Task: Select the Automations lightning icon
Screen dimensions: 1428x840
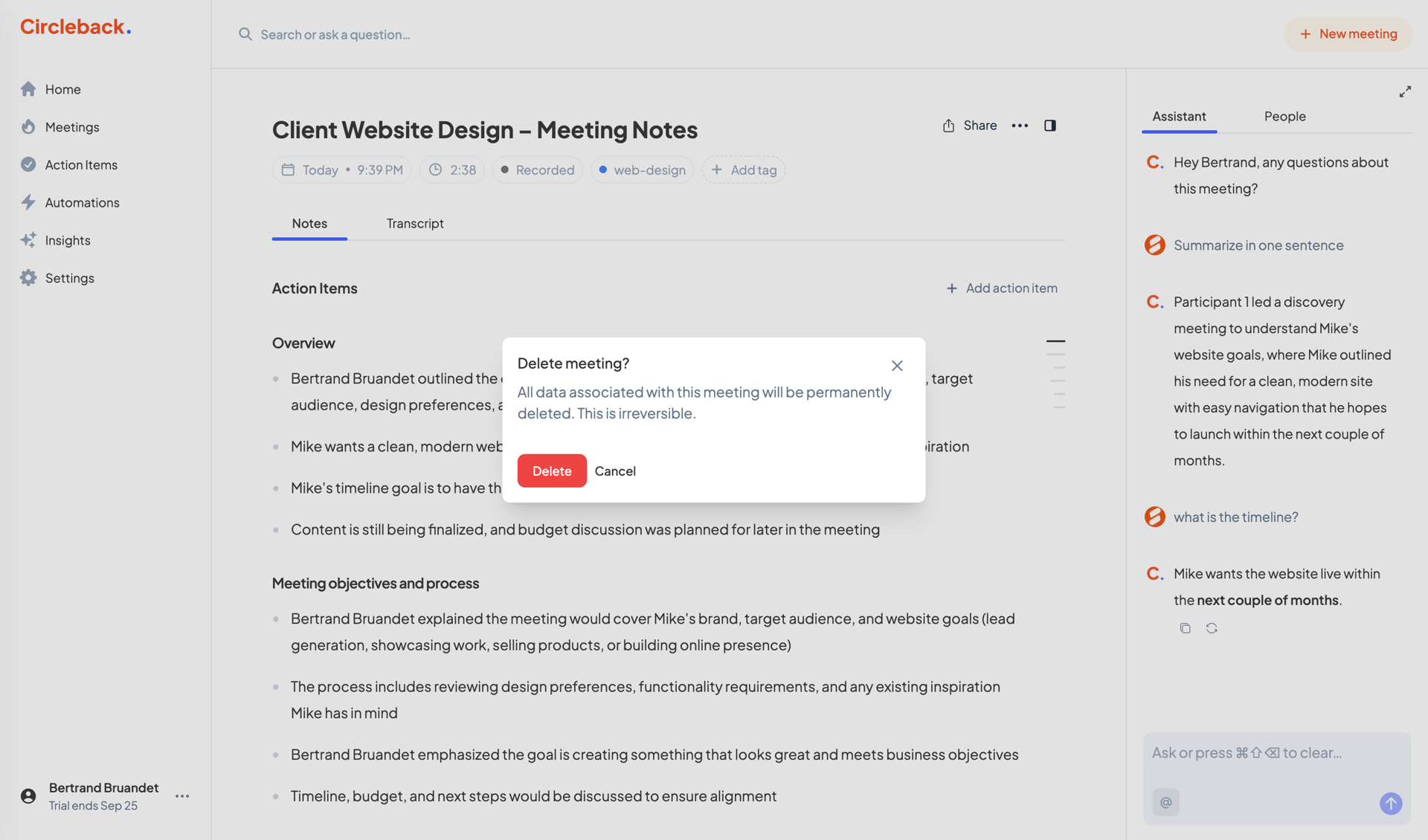Action: (28, 202)
